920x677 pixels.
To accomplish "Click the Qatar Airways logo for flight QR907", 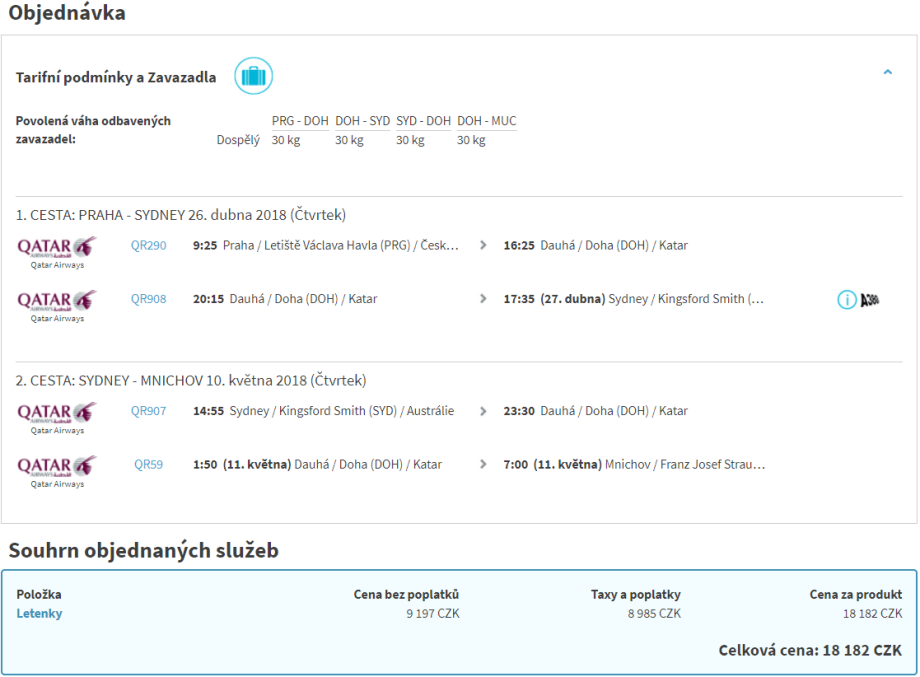I will (57, 416).
